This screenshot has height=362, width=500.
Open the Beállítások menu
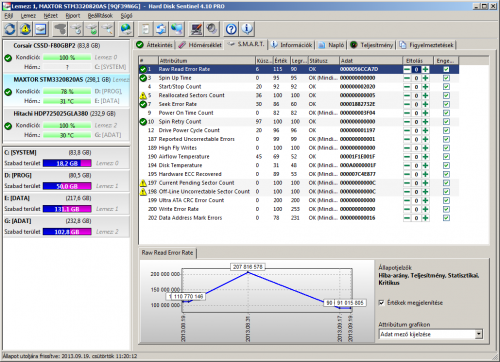tap(100, 16)
